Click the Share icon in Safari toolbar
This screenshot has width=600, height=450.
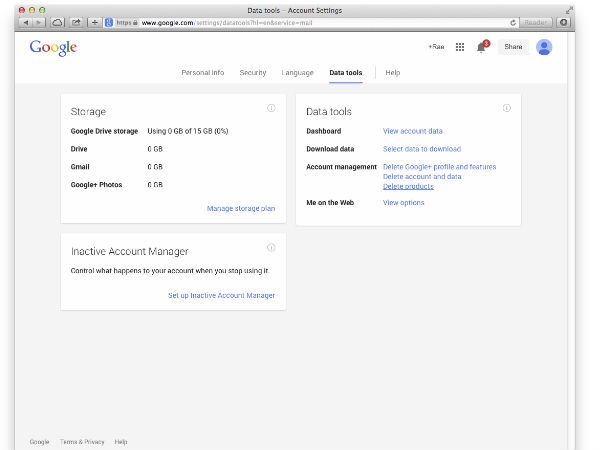click(77, 23)
